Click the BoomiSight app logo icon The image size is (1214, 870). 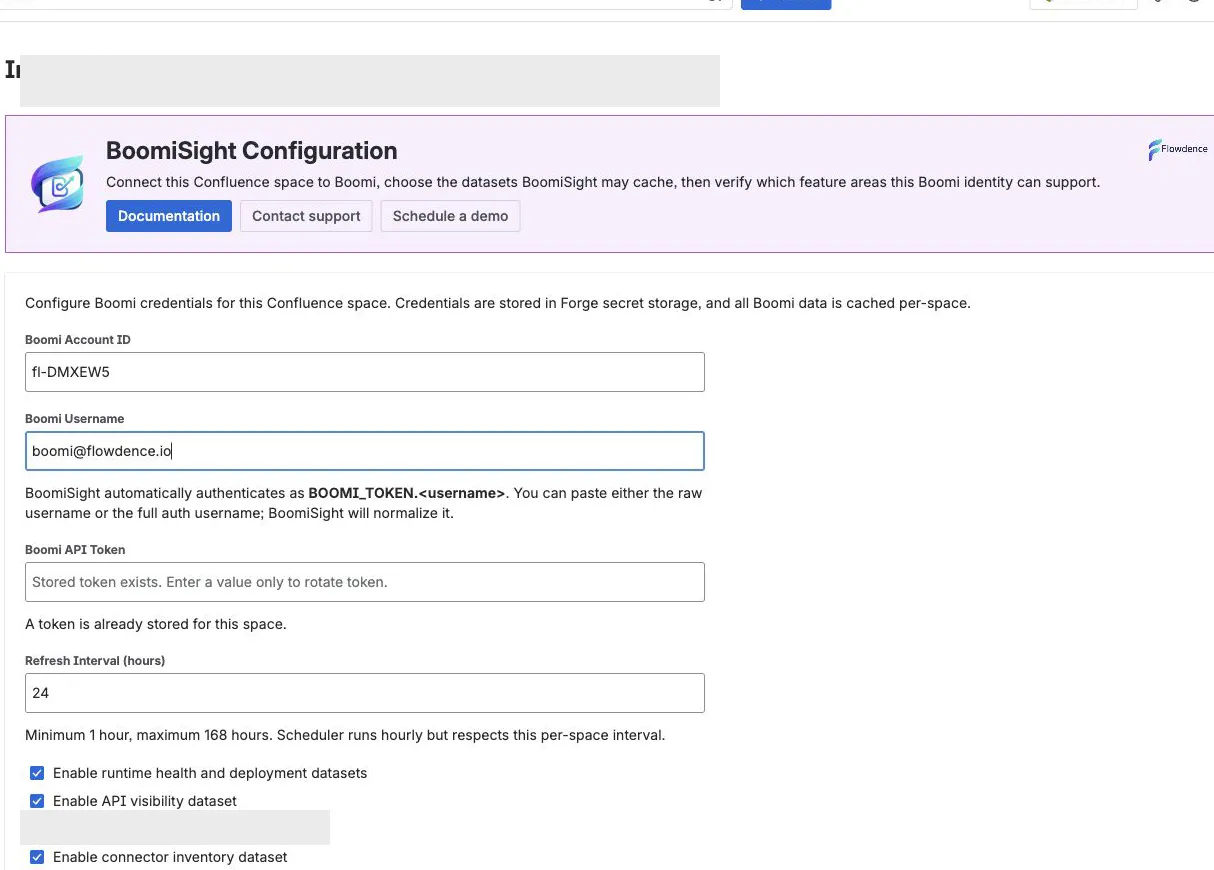[56, 184]
